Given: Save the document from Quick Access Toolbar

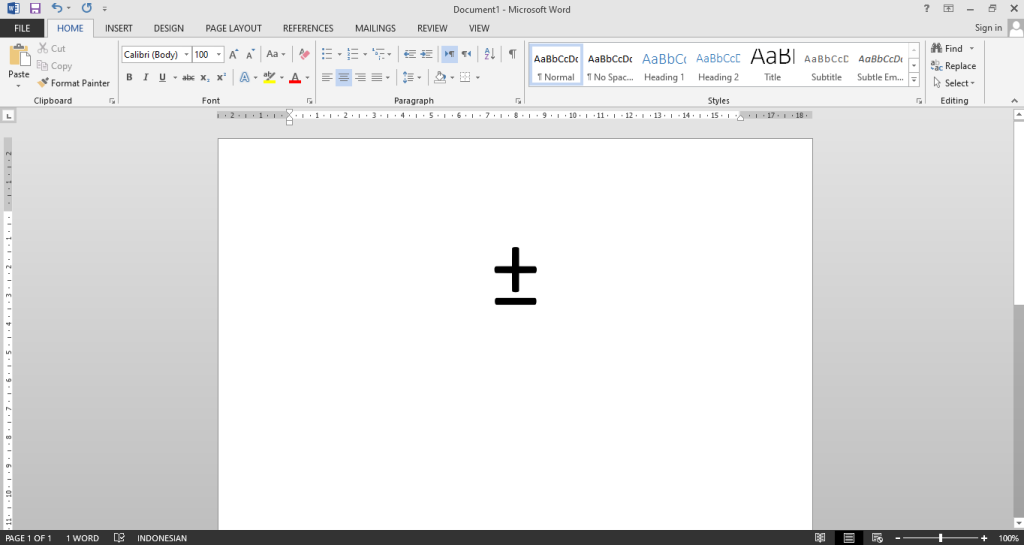Looking at the screenshot, I should pyautogui.click(x=34, y=8).
